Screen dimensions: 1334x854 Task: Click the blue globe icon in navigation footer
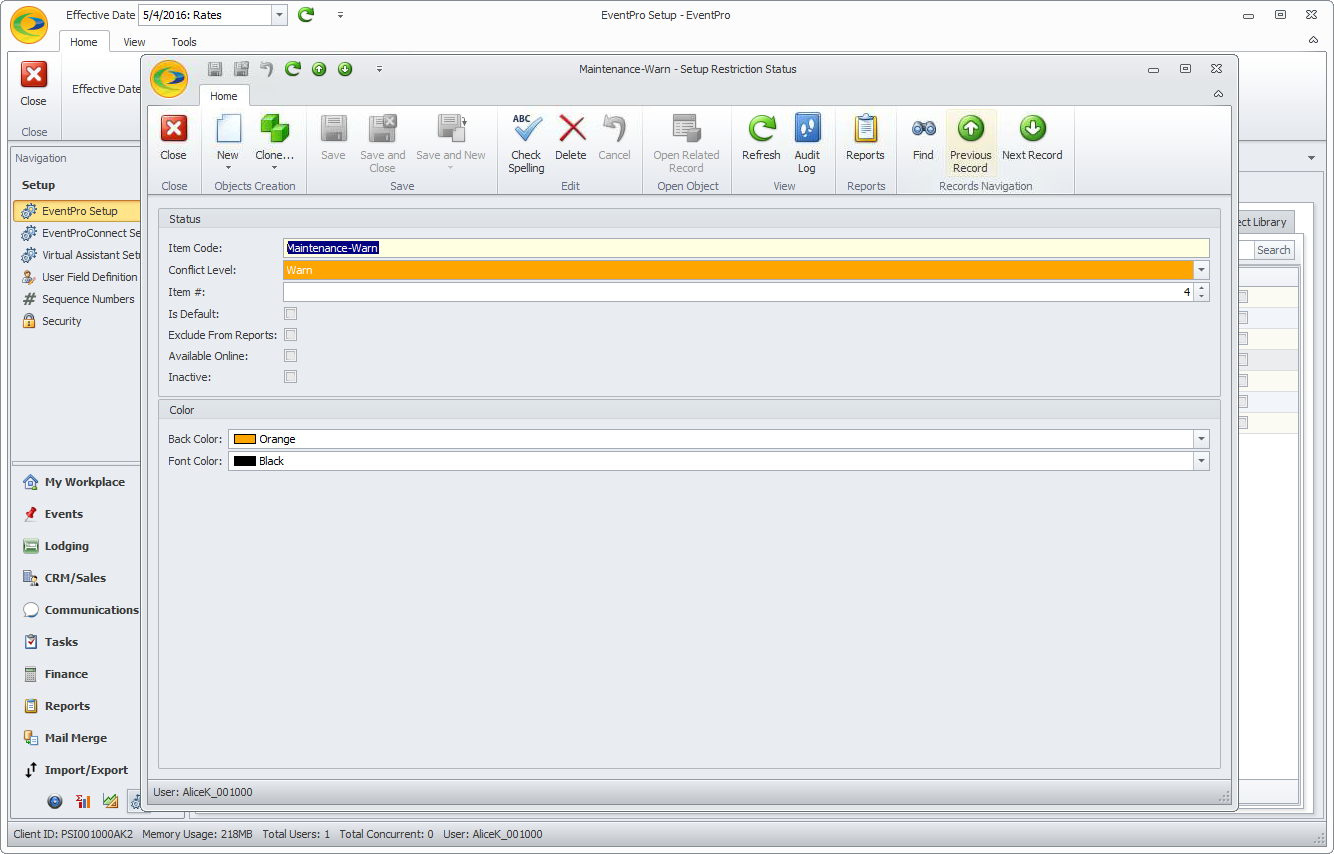(x=55, y=802)
